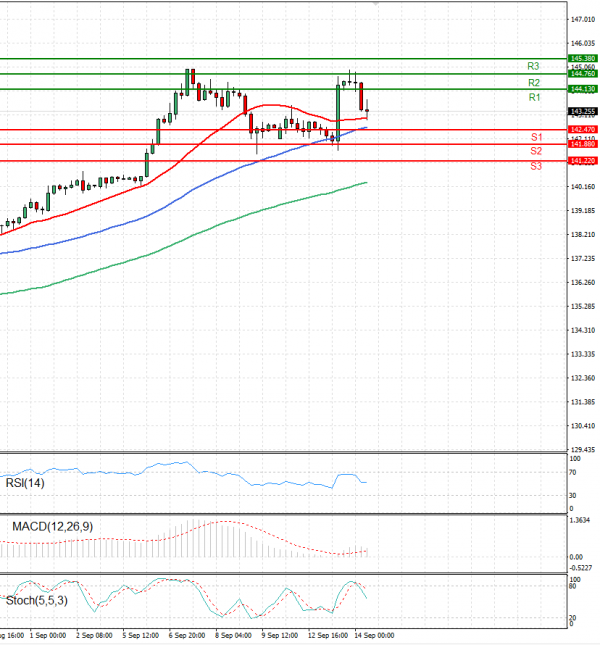This screenshot has height=645, width=600.
Task: Select the R2 resistance label
Action: pyautogui.click(x=534, y=82)
